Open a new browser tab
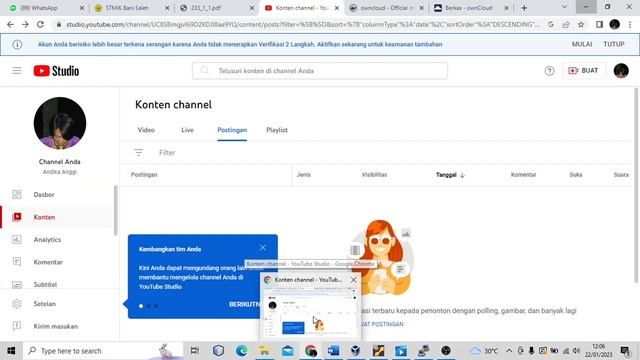 pos(524,8)
